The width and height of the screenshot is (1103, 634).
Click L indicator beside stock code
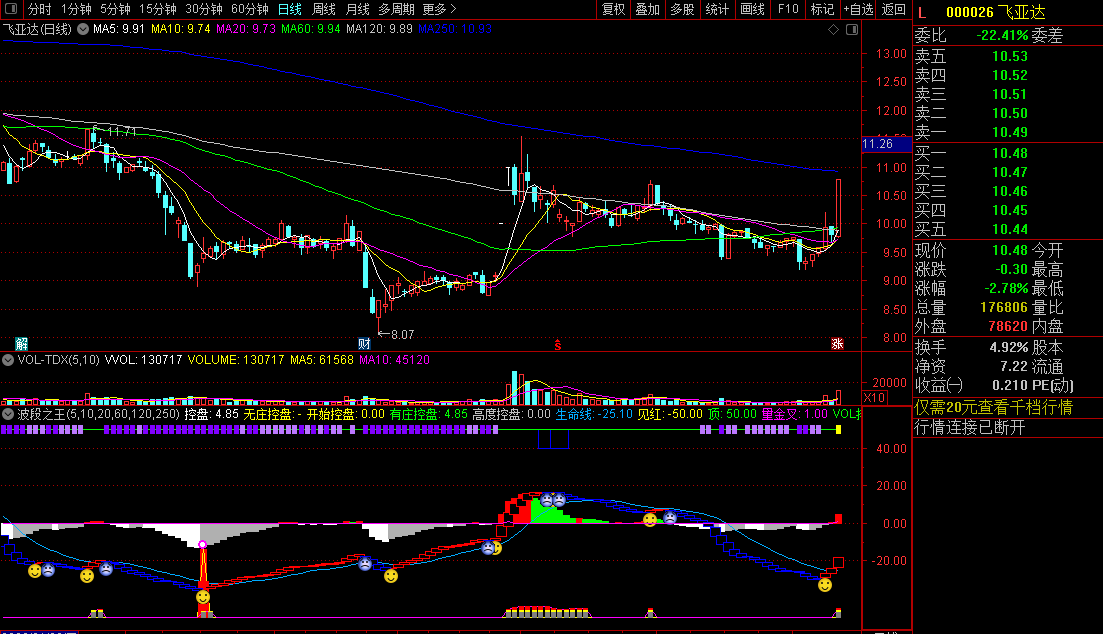click(922, 13)
